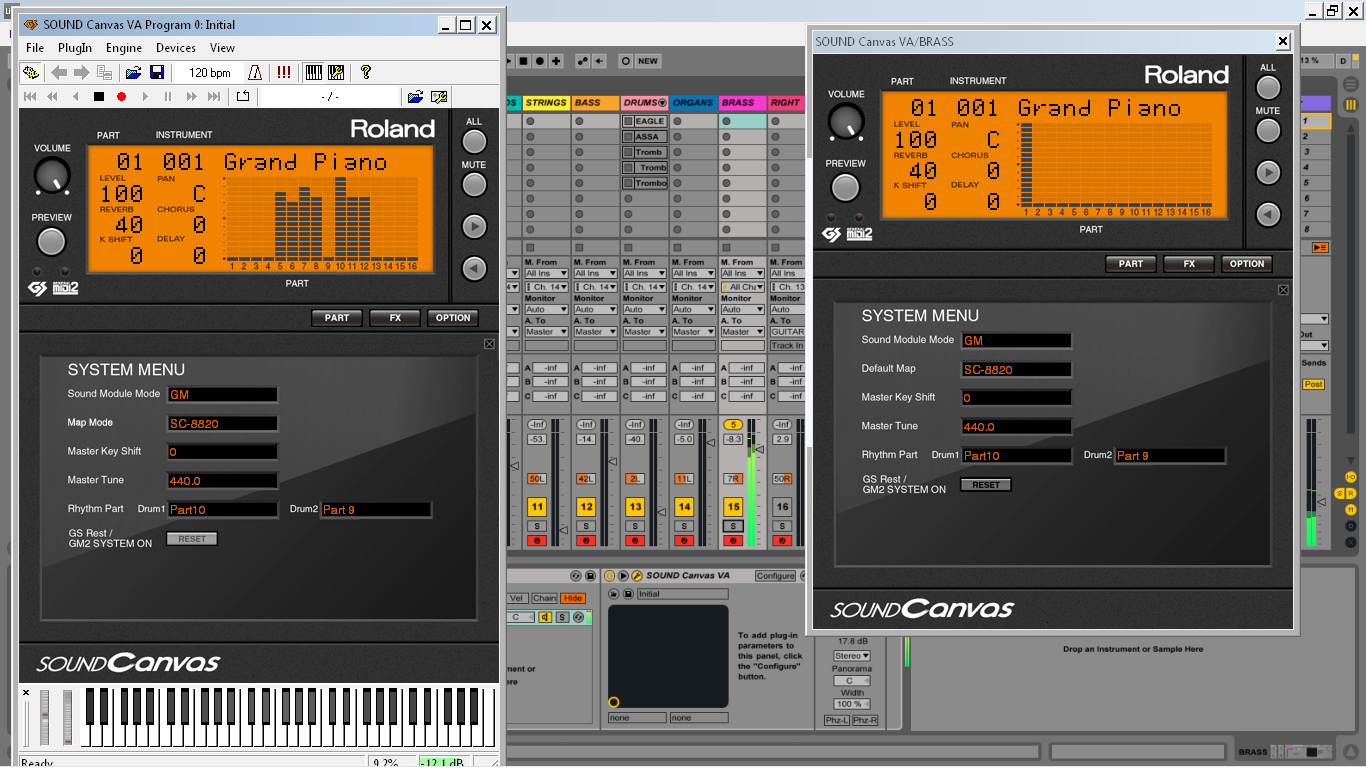Click the VOLUME knob in left Sound Canvas window
This screenshot has width=1366, height=768.
52,176
